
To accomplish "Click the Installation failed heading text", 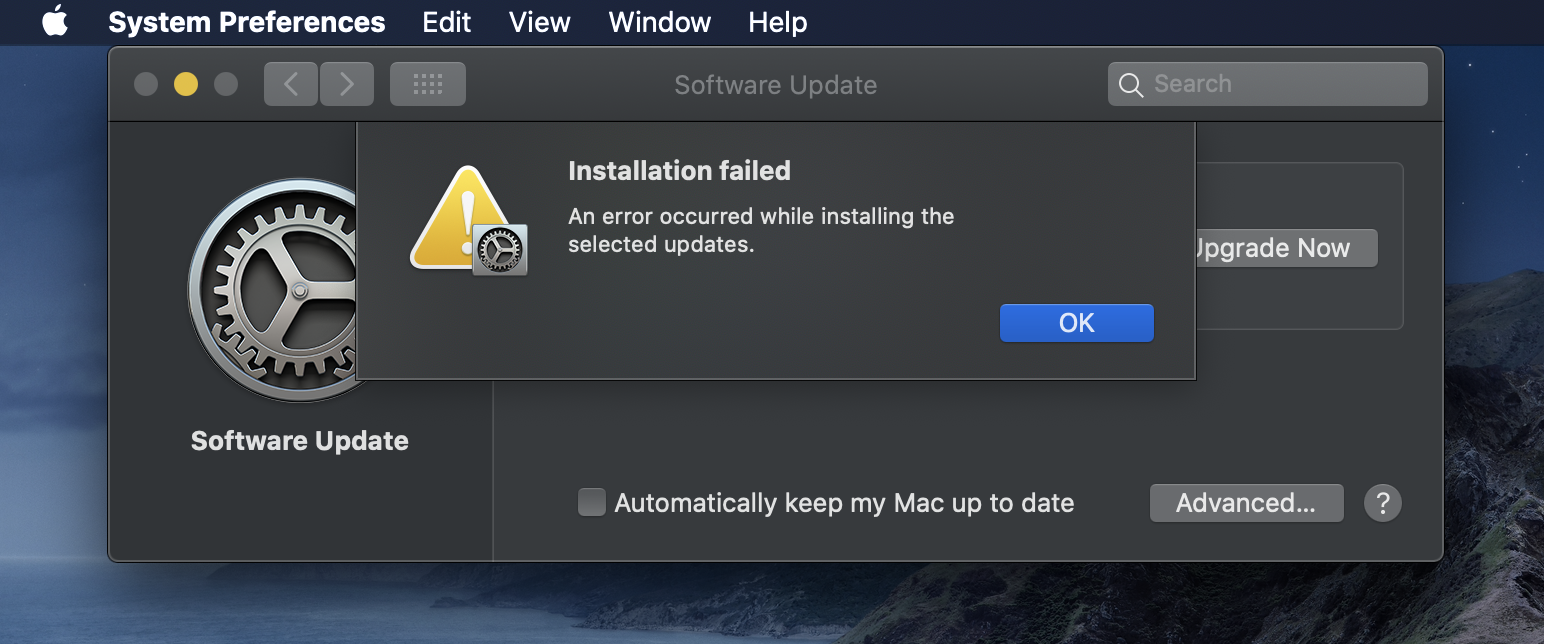I will [x=679, y=171].
